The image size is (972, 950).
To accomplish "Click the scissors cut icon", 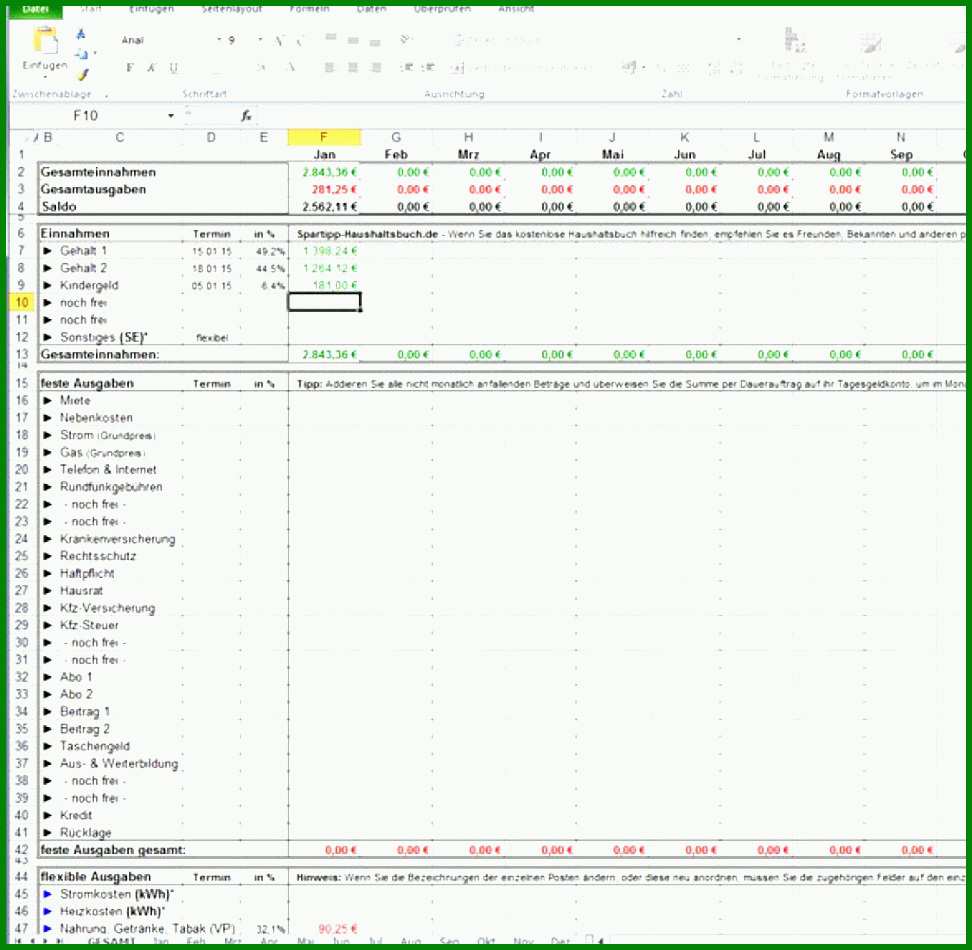I will [81, 34].
